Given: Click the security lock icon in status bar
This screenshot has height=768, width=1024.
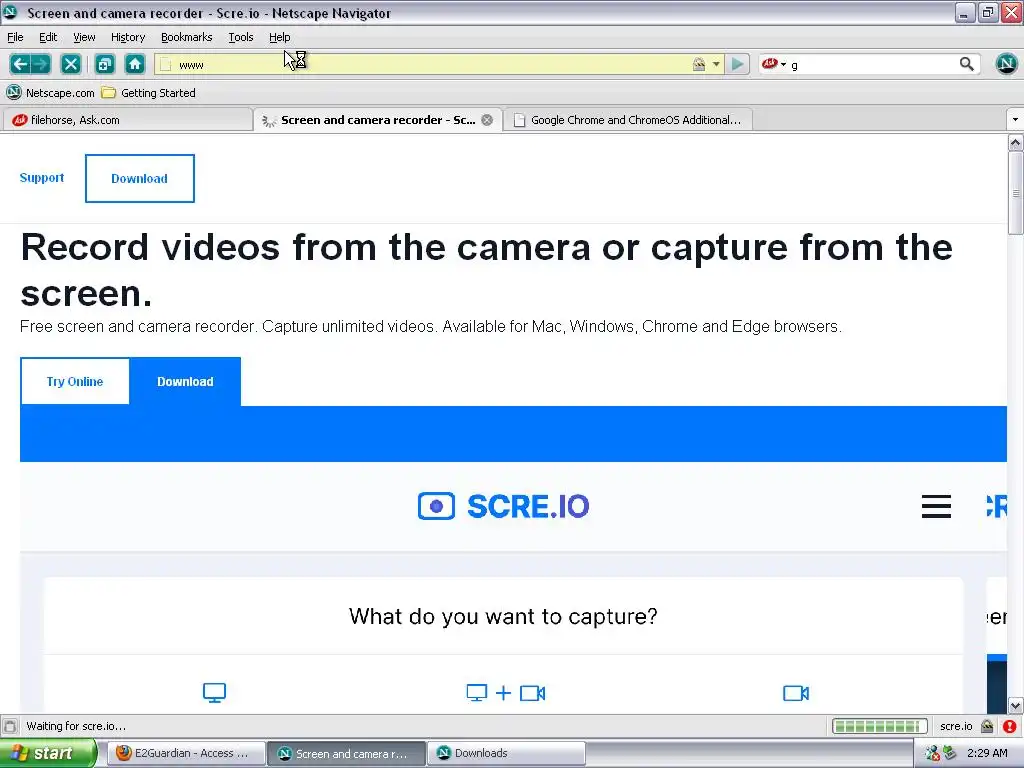Looking at the screenshot, I should point(987,726).
